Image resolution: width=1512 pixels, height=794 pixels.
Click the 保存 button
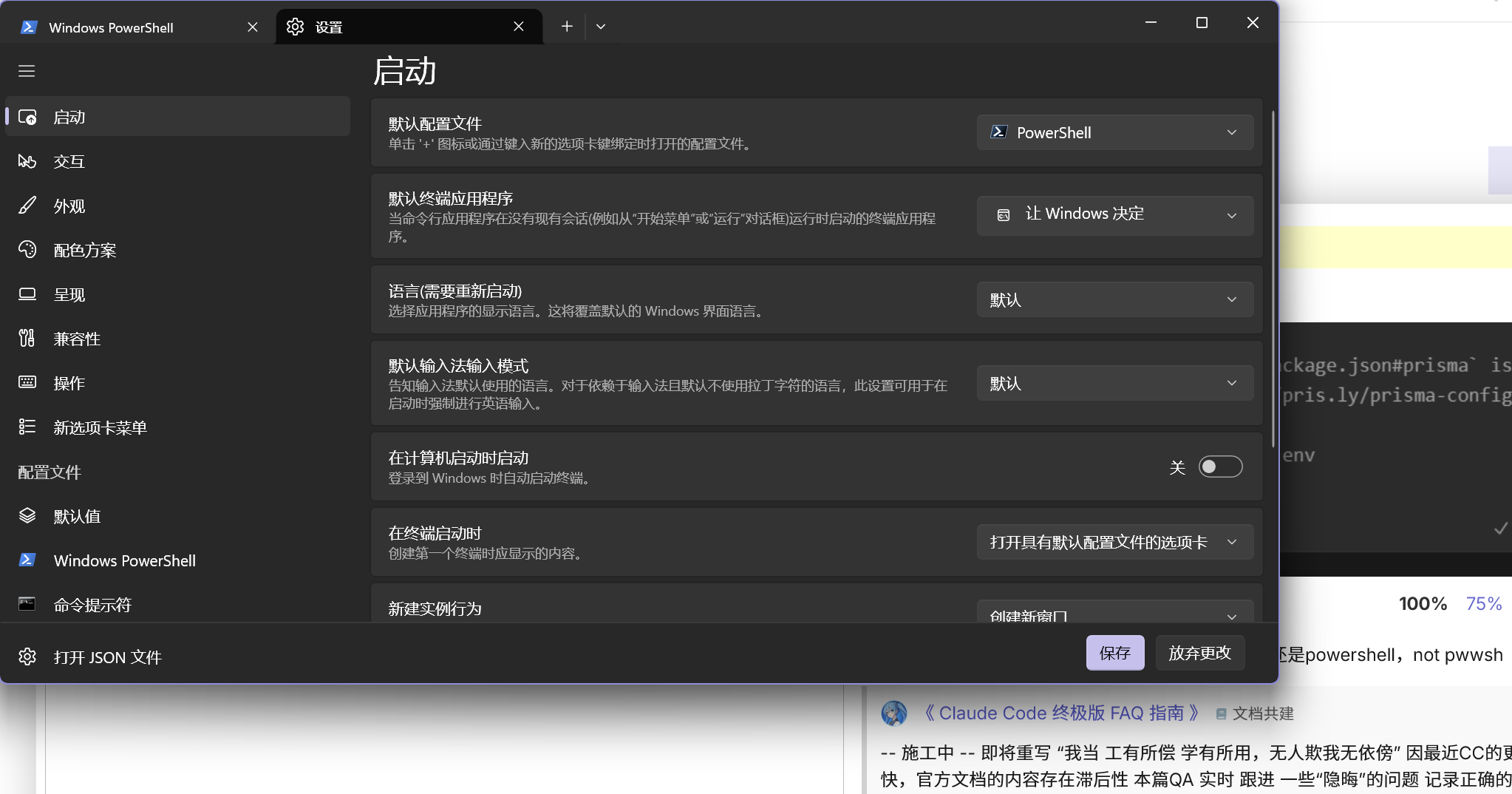coord(1114,653)
